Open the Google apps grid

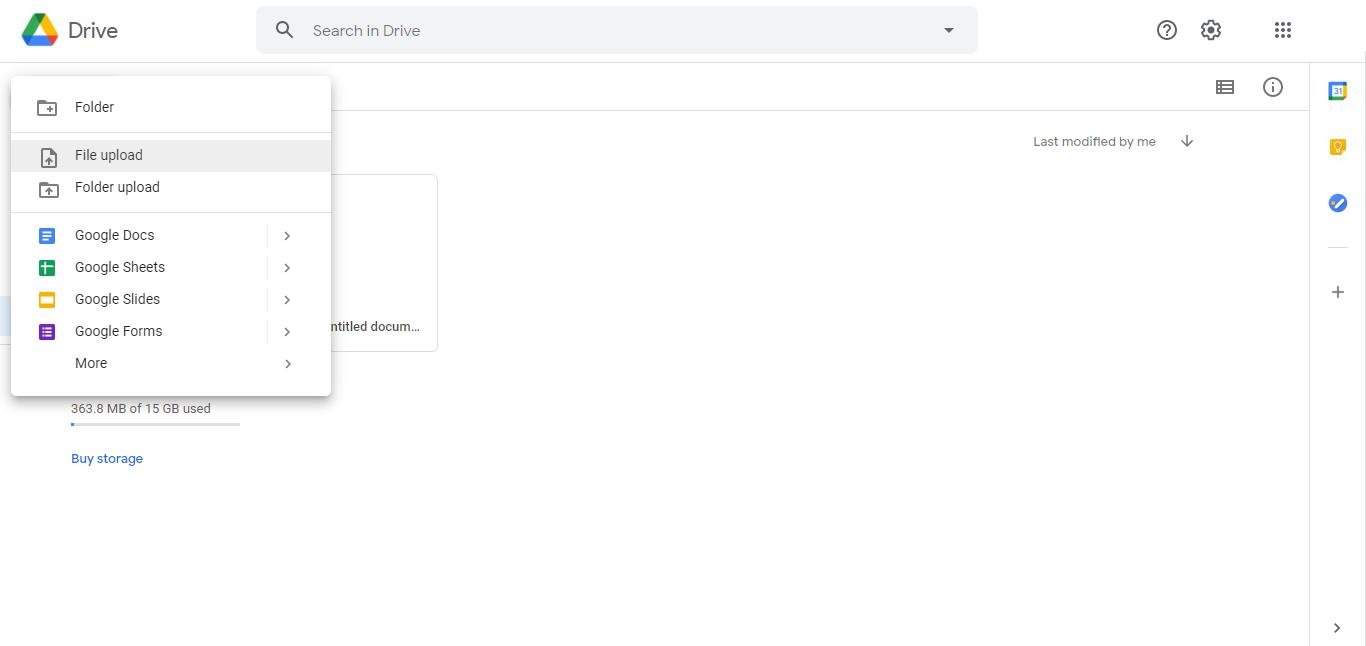[1283, 30]
